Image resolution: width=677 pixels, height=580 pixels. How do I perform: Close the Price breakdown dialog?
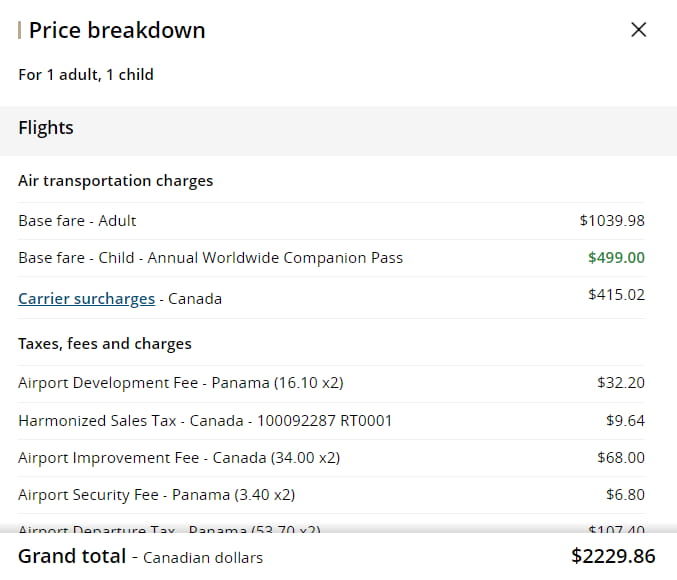coord(639,30)
